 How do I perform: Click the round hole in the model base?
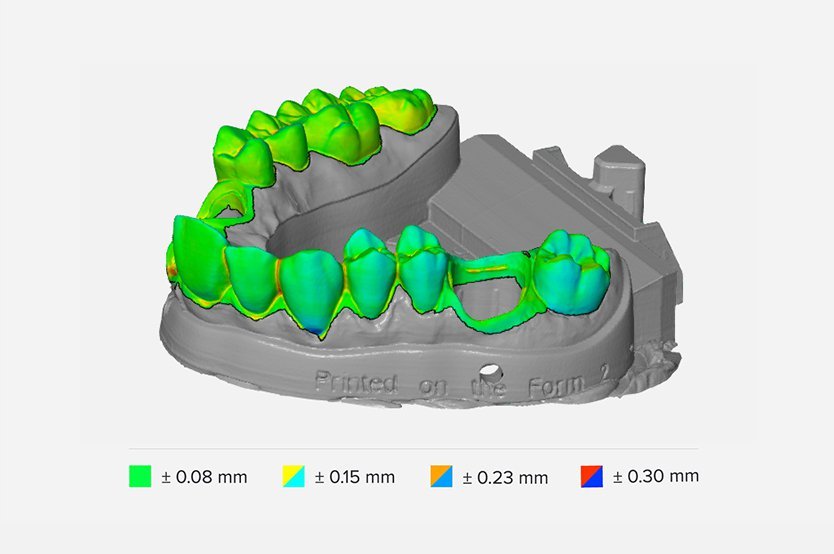488,373
